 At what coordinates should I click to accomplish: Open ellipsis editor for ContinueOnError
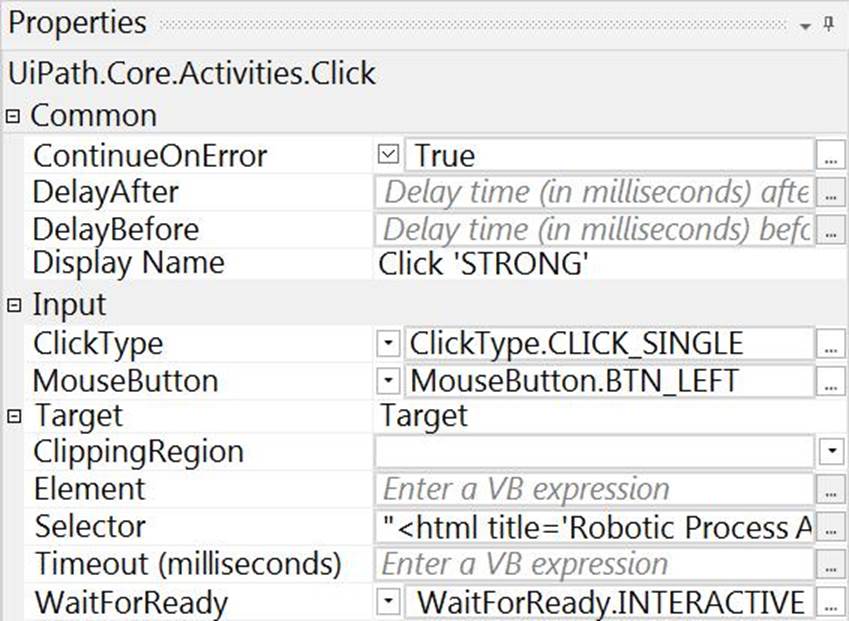832,156
